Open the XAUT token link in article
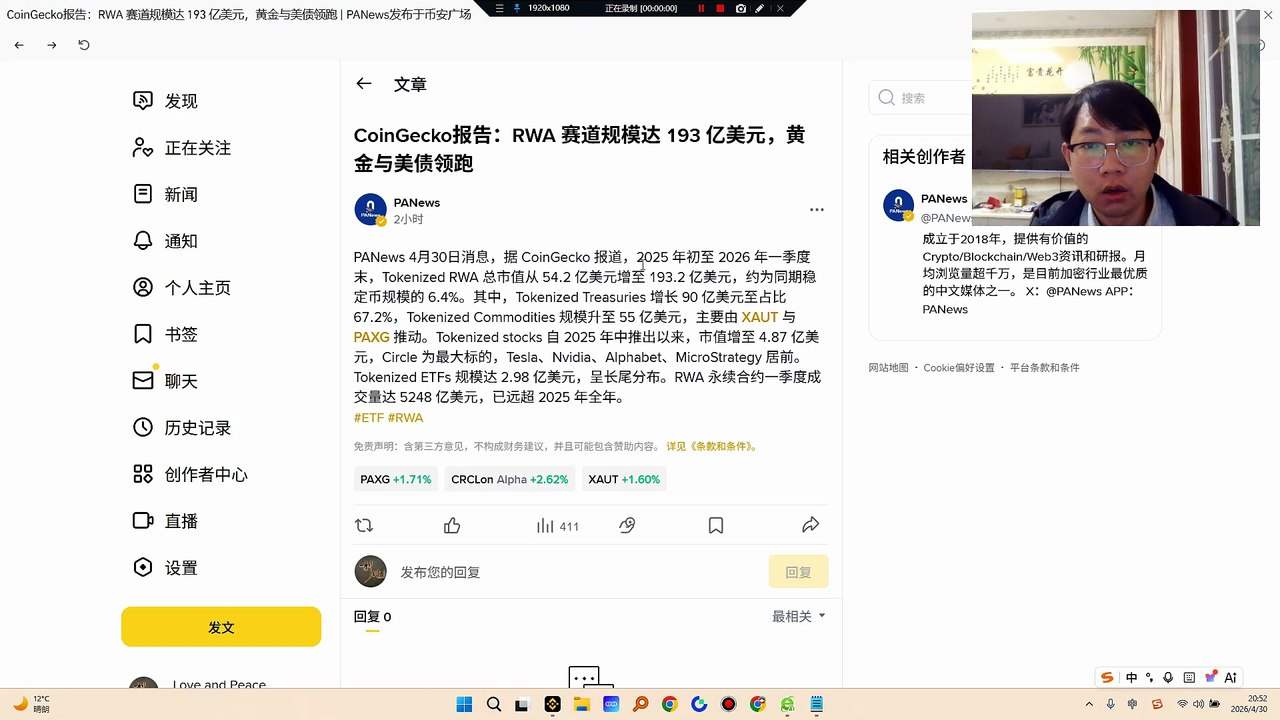Screen dimensions: 1280x720 click(760, 317)
